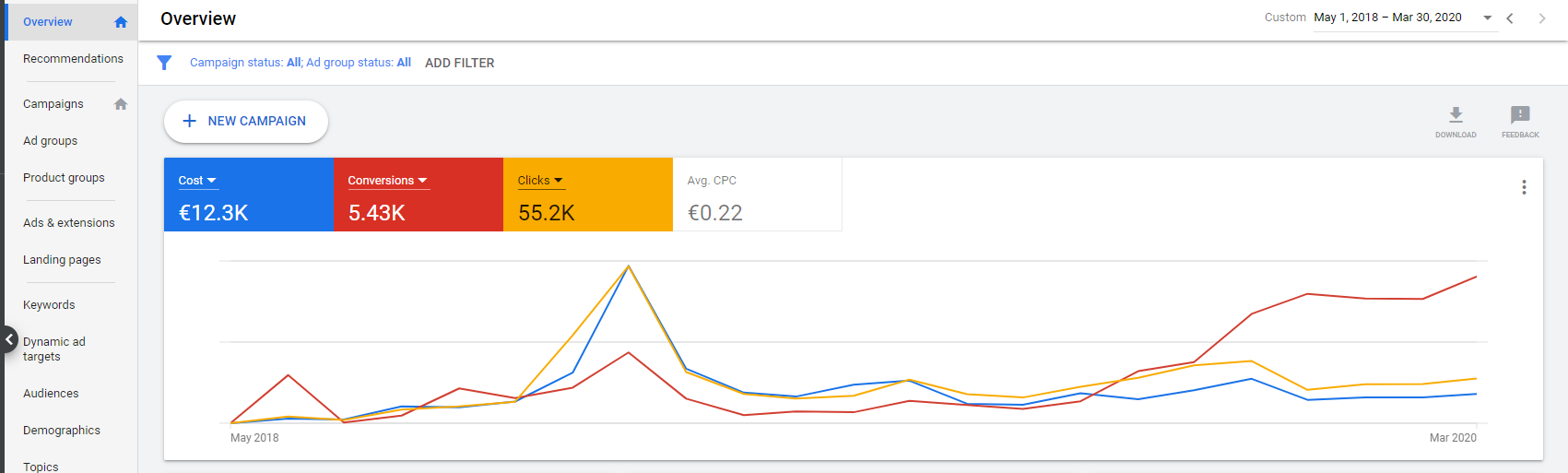Click Add Filter
Viewport: 1568px width, 473px height.
(x=459, y=63)
